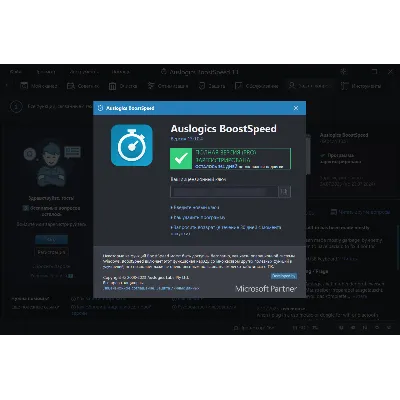Click the first link below the license key field

point(195,207)
